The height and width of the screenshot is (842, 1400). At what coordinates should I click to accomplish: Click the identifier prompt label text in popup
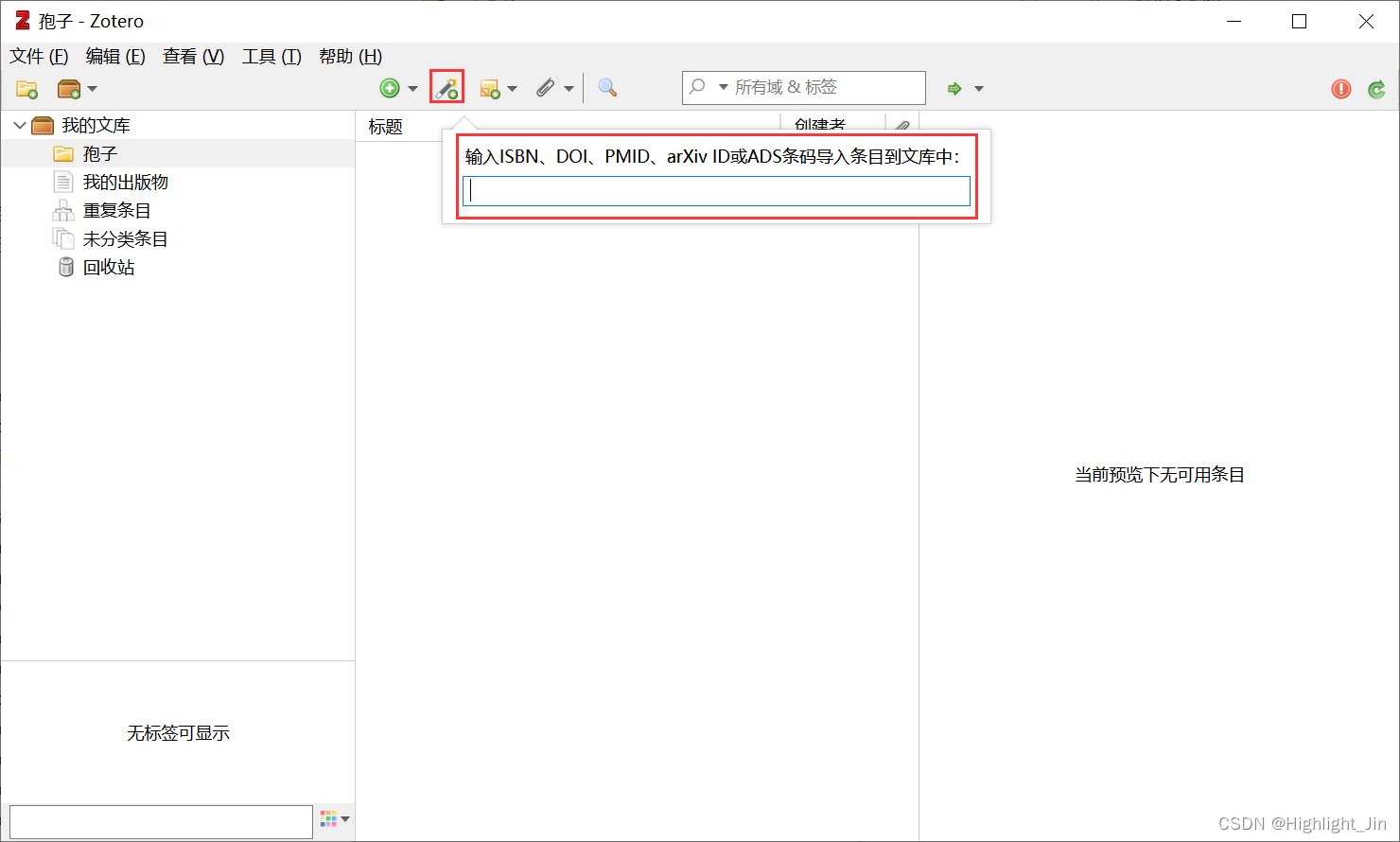point(712,156)
